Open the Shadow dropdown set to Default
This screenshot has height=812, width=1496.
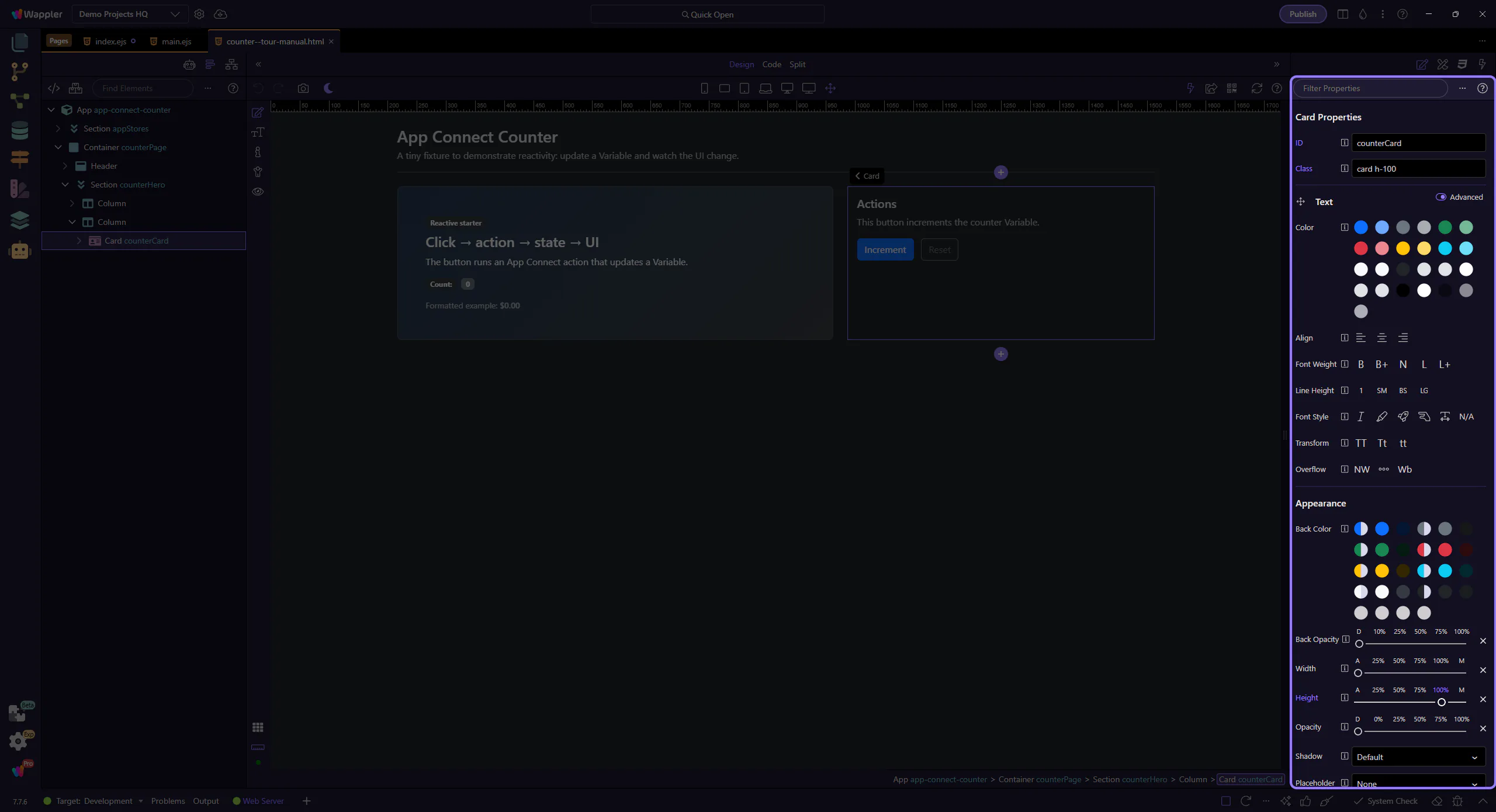click(1418, 757)
